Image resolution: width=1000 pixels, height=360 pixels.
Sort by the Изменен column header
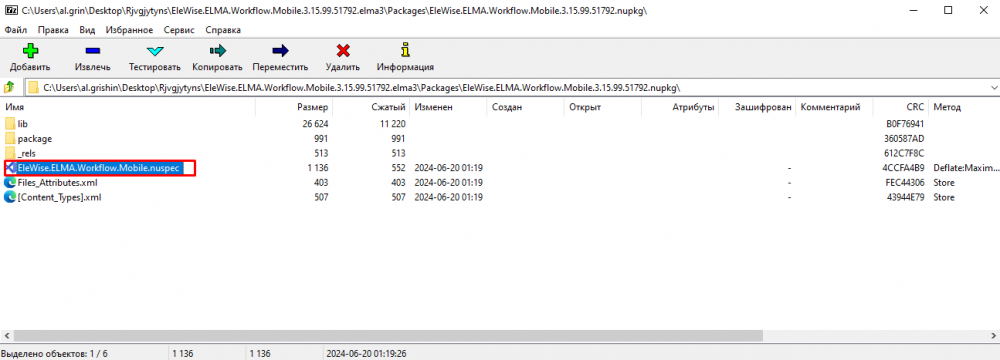[448, 107]
